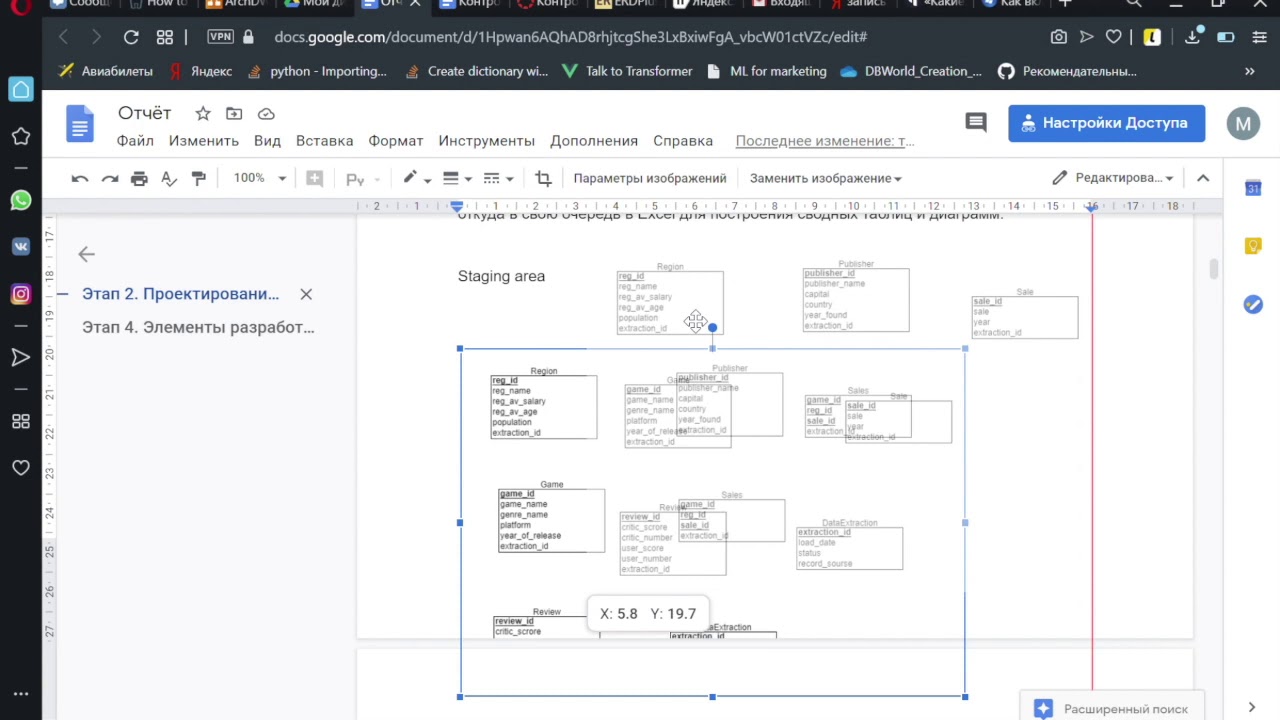Open Последнее изменение history link
Screen dimensions: 1280x720
(x=825, y=141)
